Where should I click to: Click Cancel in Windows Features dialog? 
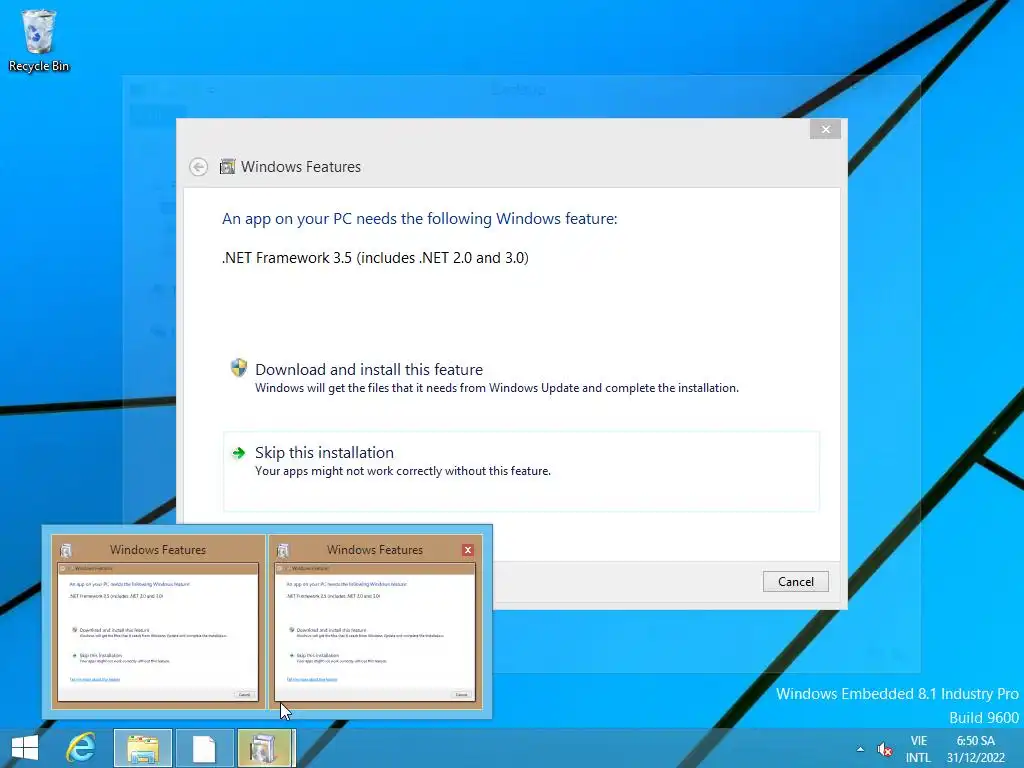click(795, 581)
